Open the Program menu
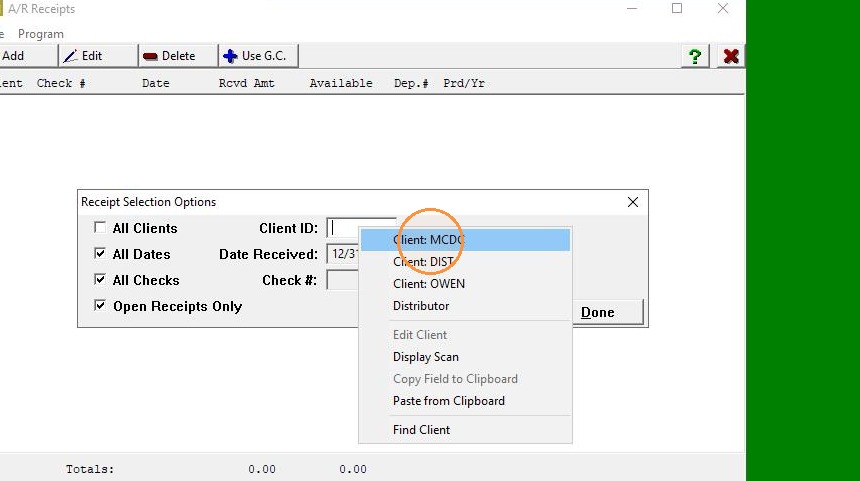 coord(41,34)
